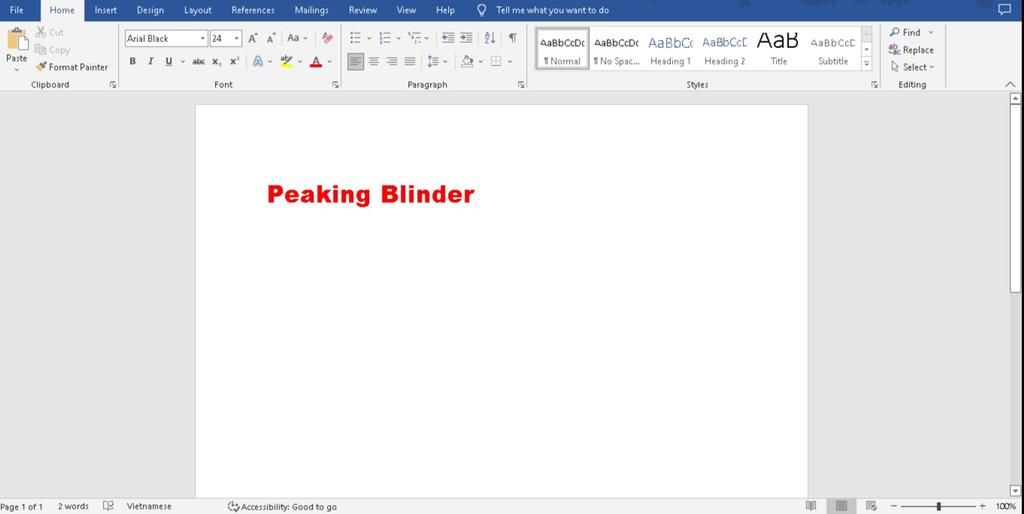Click Accessibility: Good to go status
This screenshot has height=514, width=1024.
[282, 506]
